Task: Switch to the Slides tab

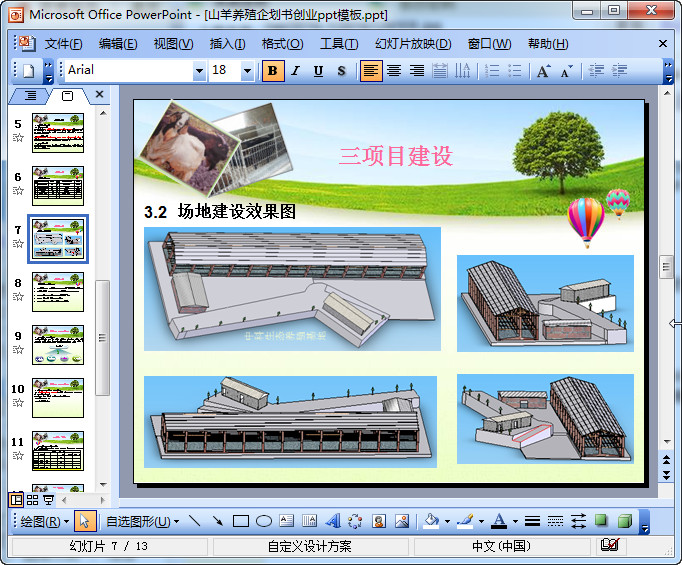Action: pyautogui.click(x=67, y=96)
